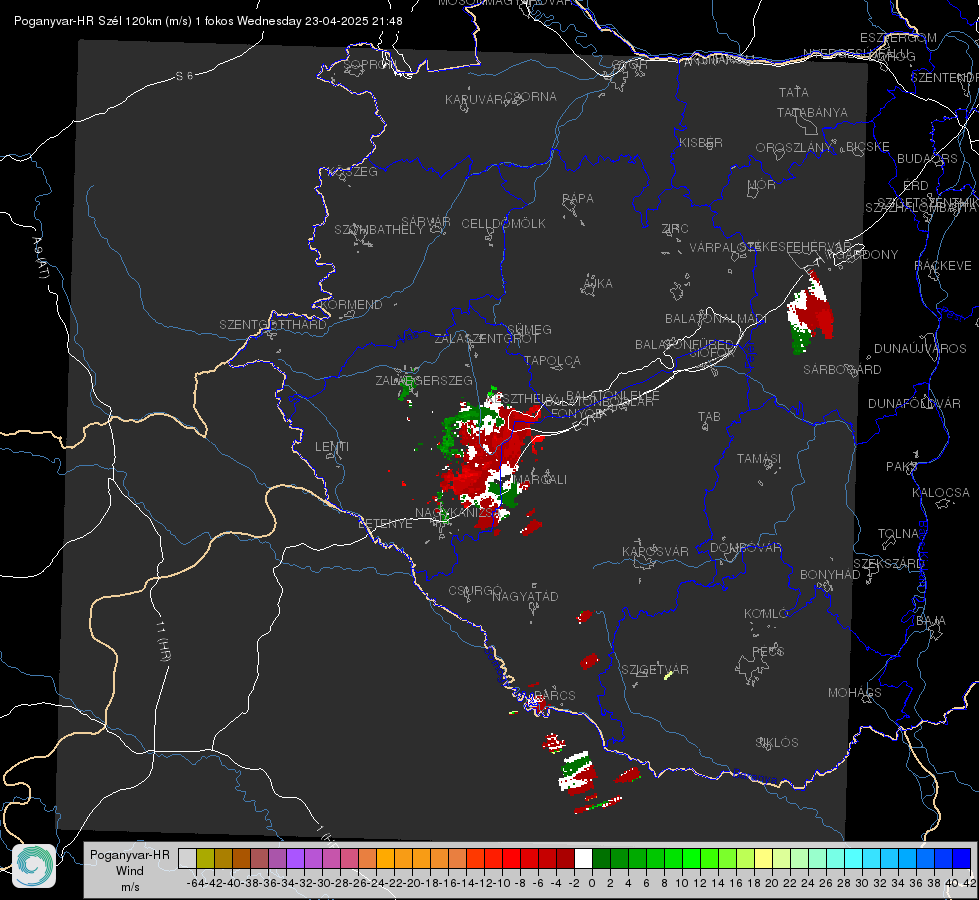
Task: Click the 'MOR' town label
Action: pos(762,184)
